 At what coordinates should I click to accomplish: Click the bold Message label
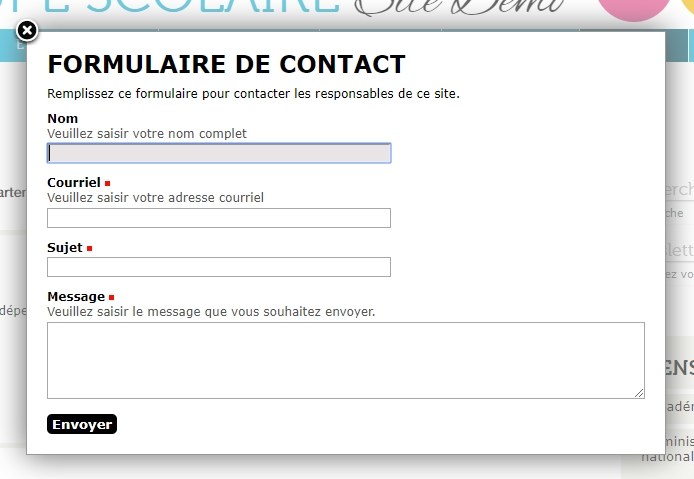(x=76, y=297)
